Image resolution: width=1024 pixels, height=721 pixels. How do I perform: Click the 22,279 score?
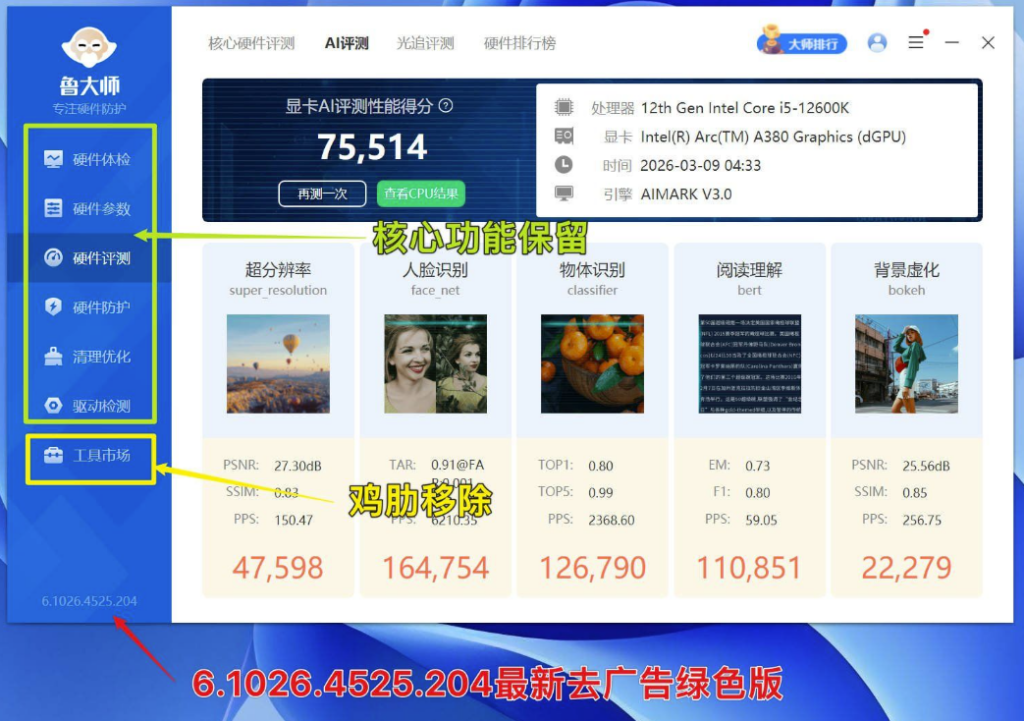click(x=906, y=568)
